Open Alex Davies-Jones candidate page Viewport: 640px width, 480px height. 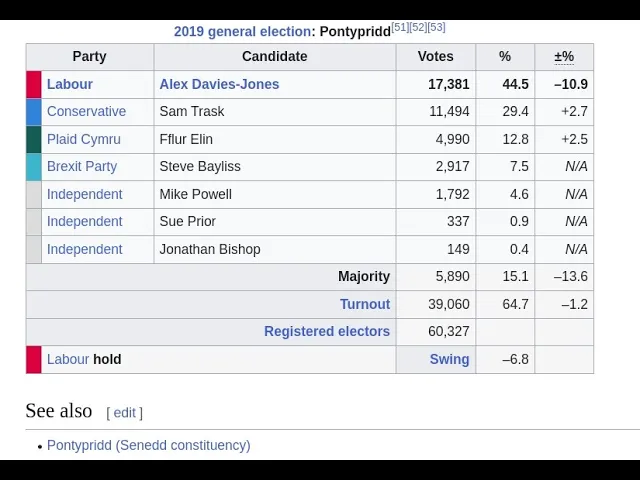point(219,84)
